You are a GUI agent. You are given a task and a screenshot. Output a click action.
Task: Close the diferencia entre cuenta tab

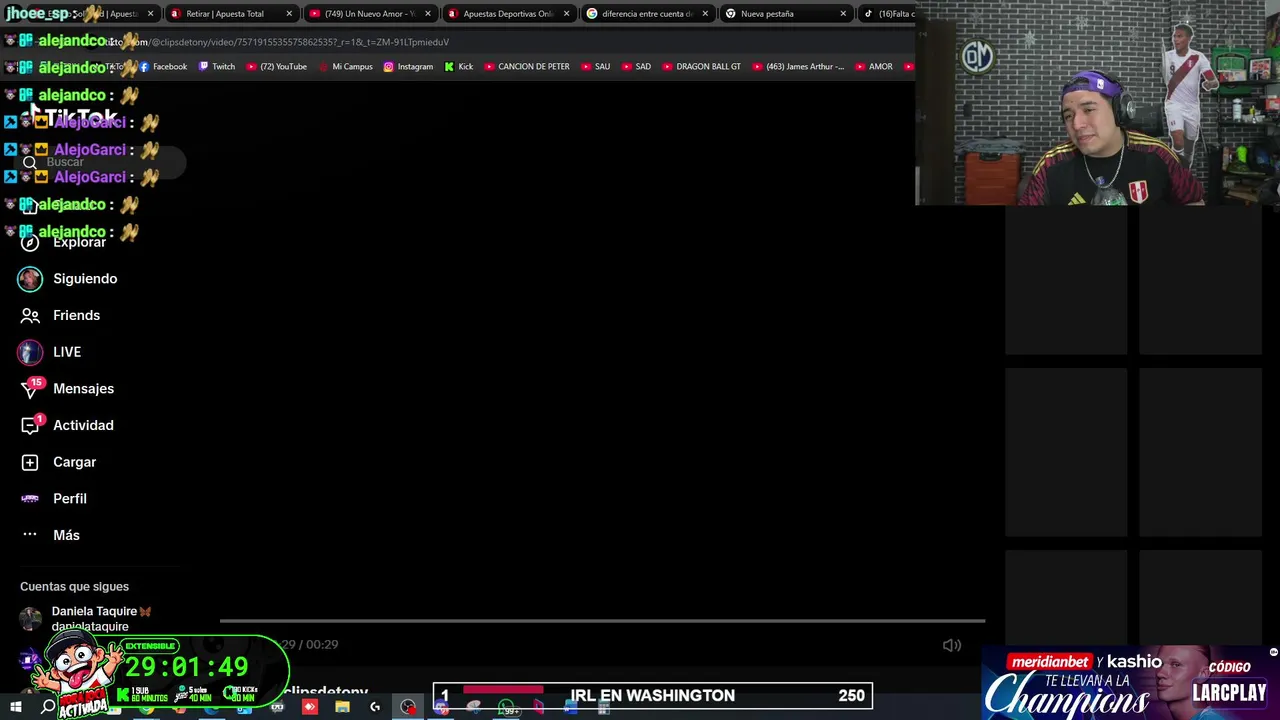click(x=705, y=14)
